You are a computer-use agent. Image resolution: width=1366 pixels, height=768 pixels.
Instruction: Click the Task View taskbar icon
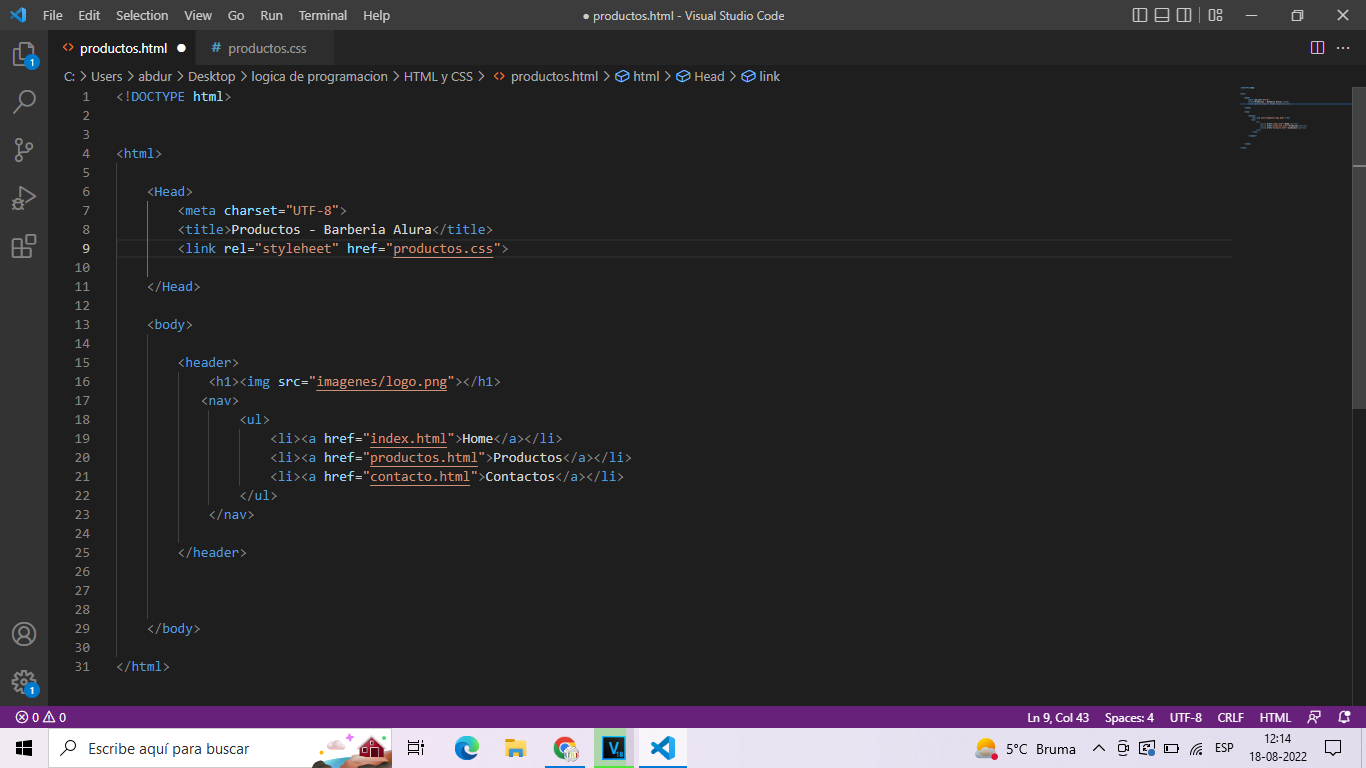pyautogui.click(x=417, y=748)
